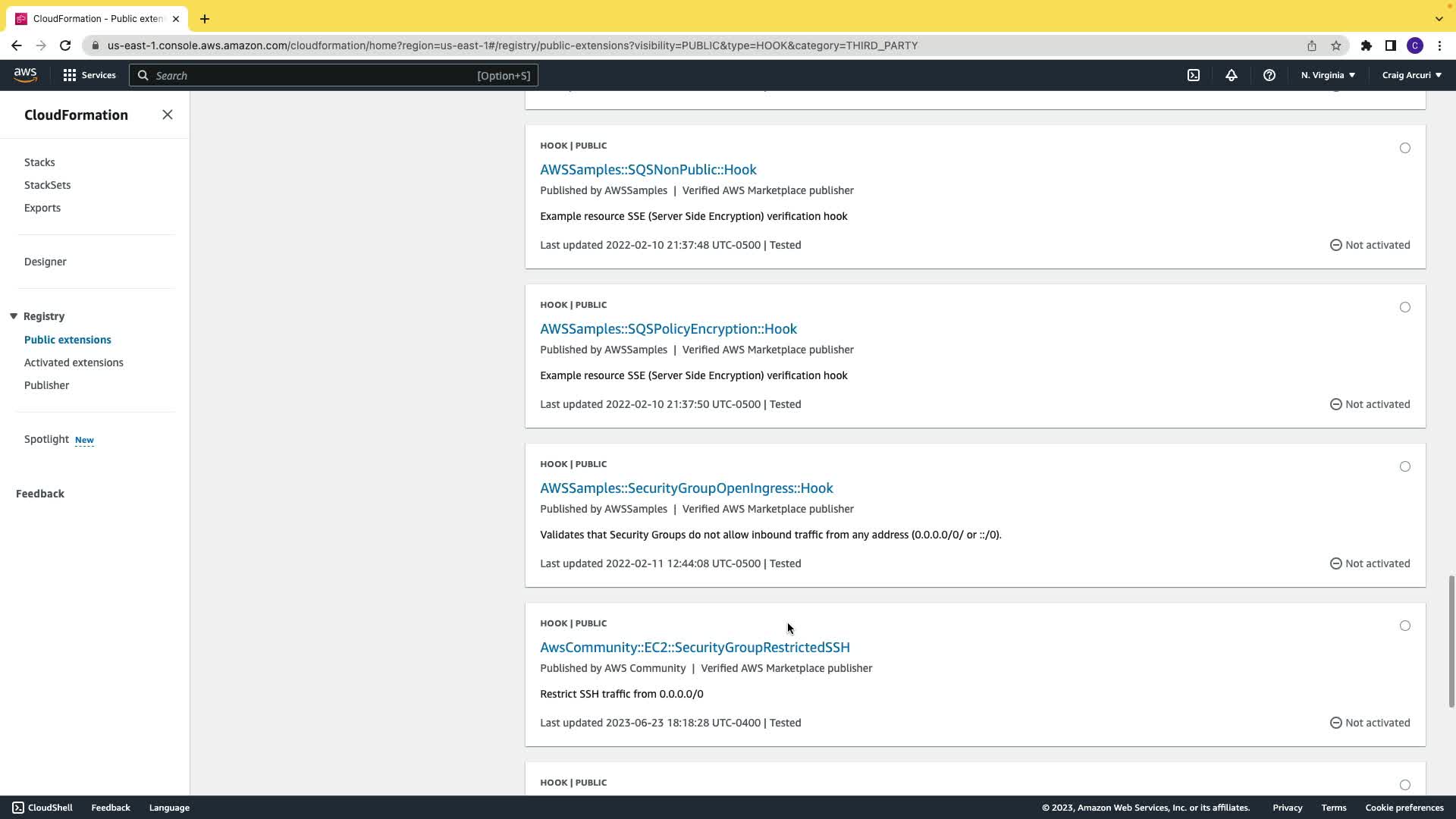Go to Activated extensions in sidebar
Viewport: 1456px width, 819px height.
click(74, 362)
